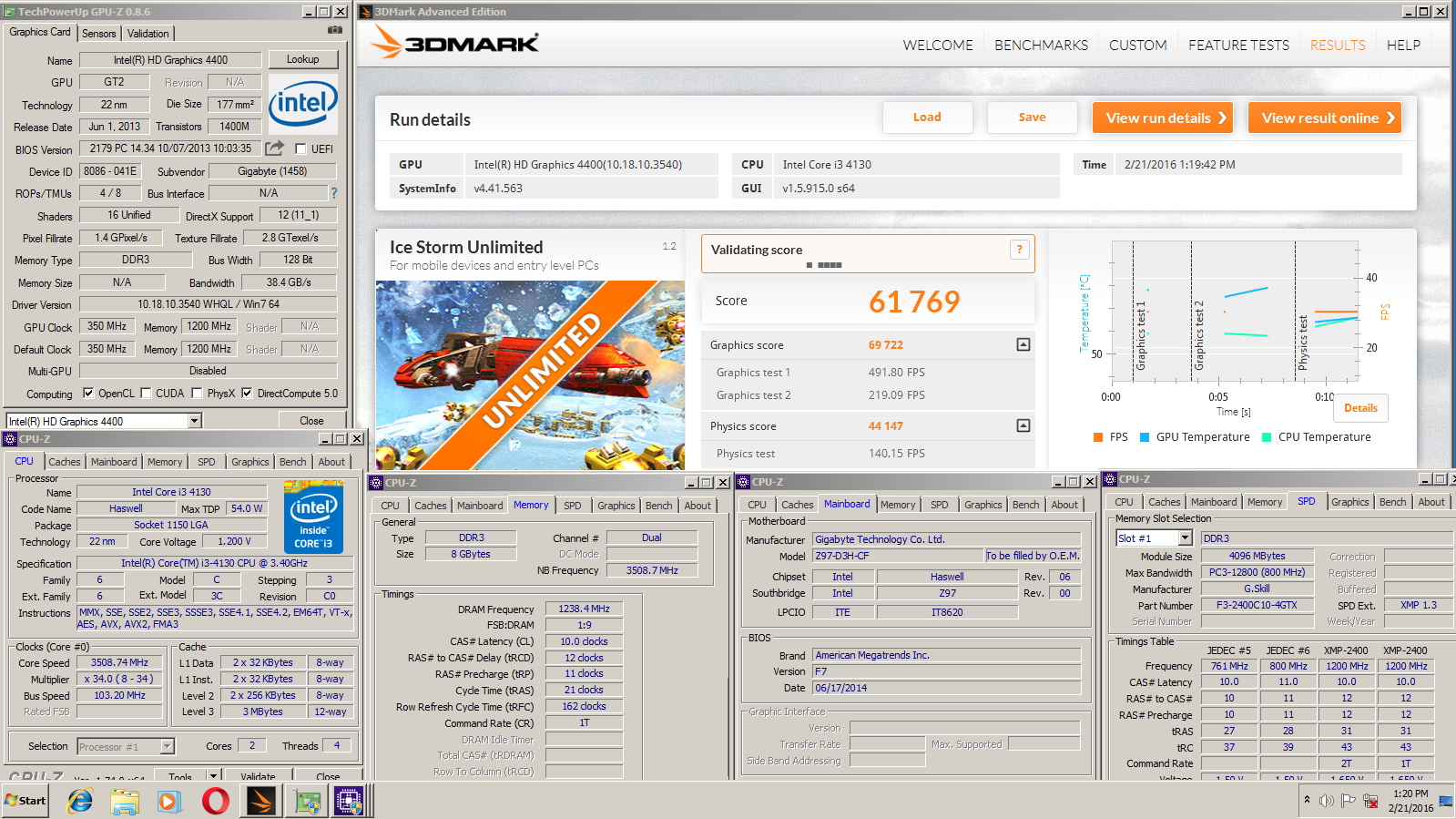Click the title bar icon of CPU-Z Memory window
The width and height of the screenshot is (1456, 819).
376,483
